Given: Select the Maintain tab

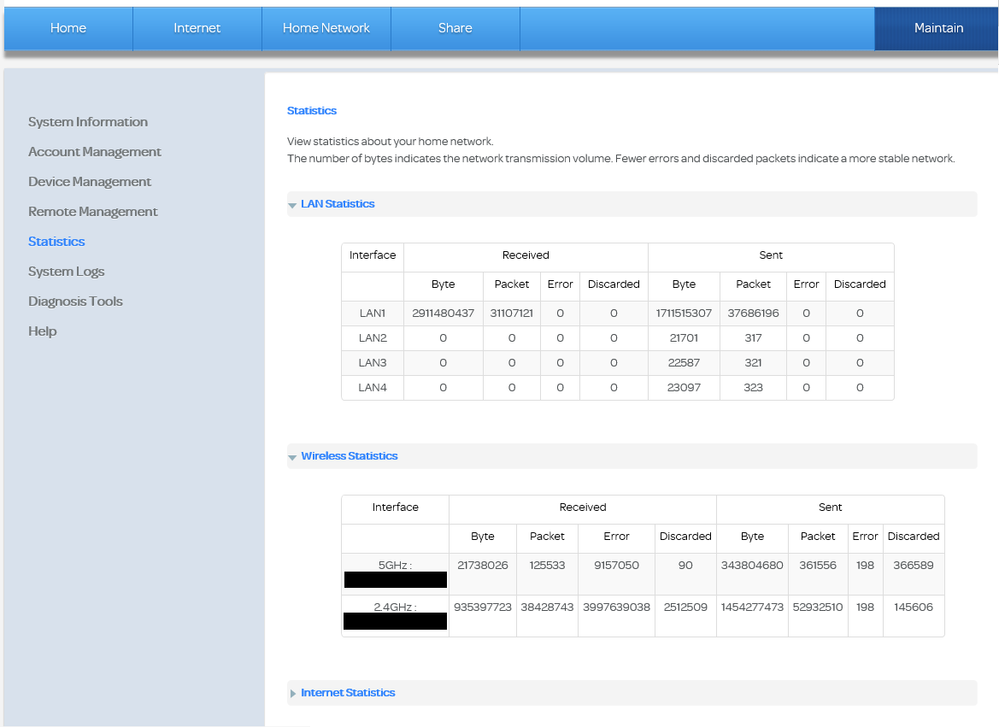Looking at the screenshot, I should tap(938, 28).
